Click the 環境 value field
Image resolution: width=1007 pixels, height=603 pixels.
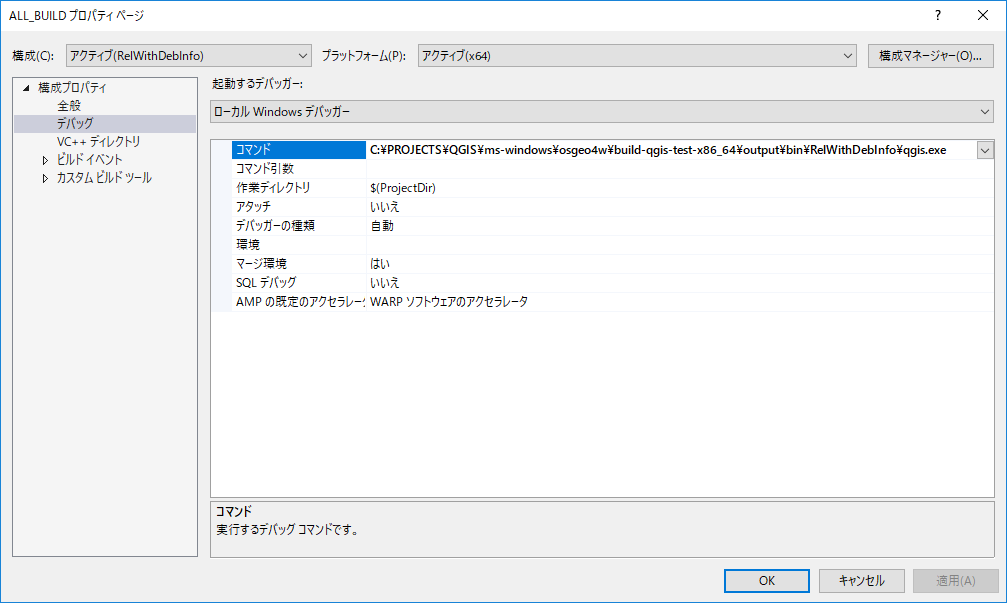click(x=670, y=245)
